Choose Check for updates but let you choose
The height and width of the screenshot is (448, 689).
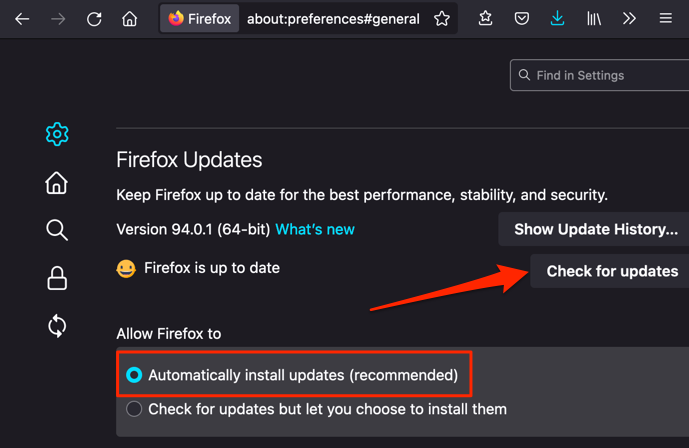[134, 409]
